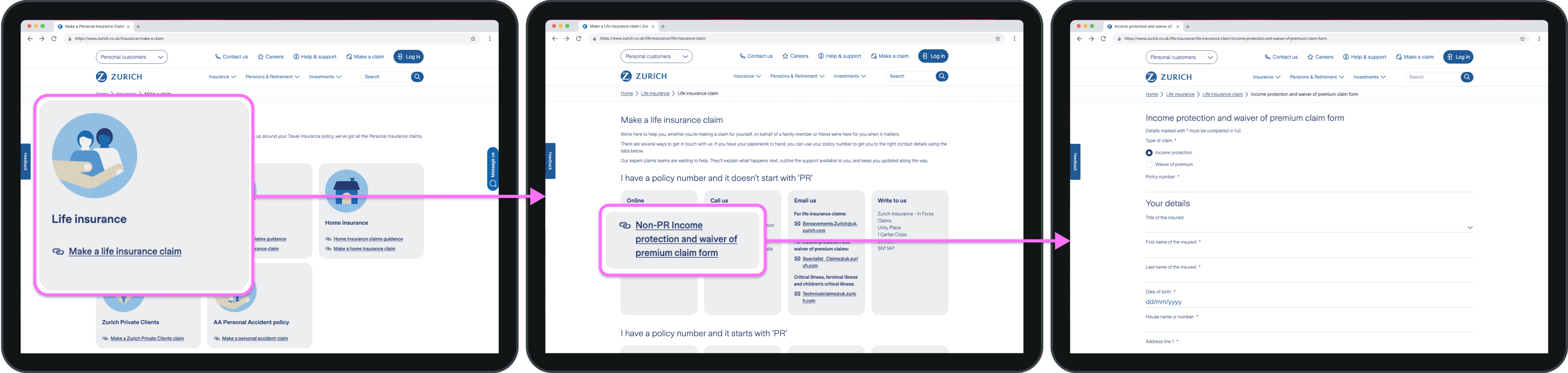Image resolution: width=1568 pixels, height=373 pixels.
Task: Click reload icon in middle browser window
Action: point(578,38)
